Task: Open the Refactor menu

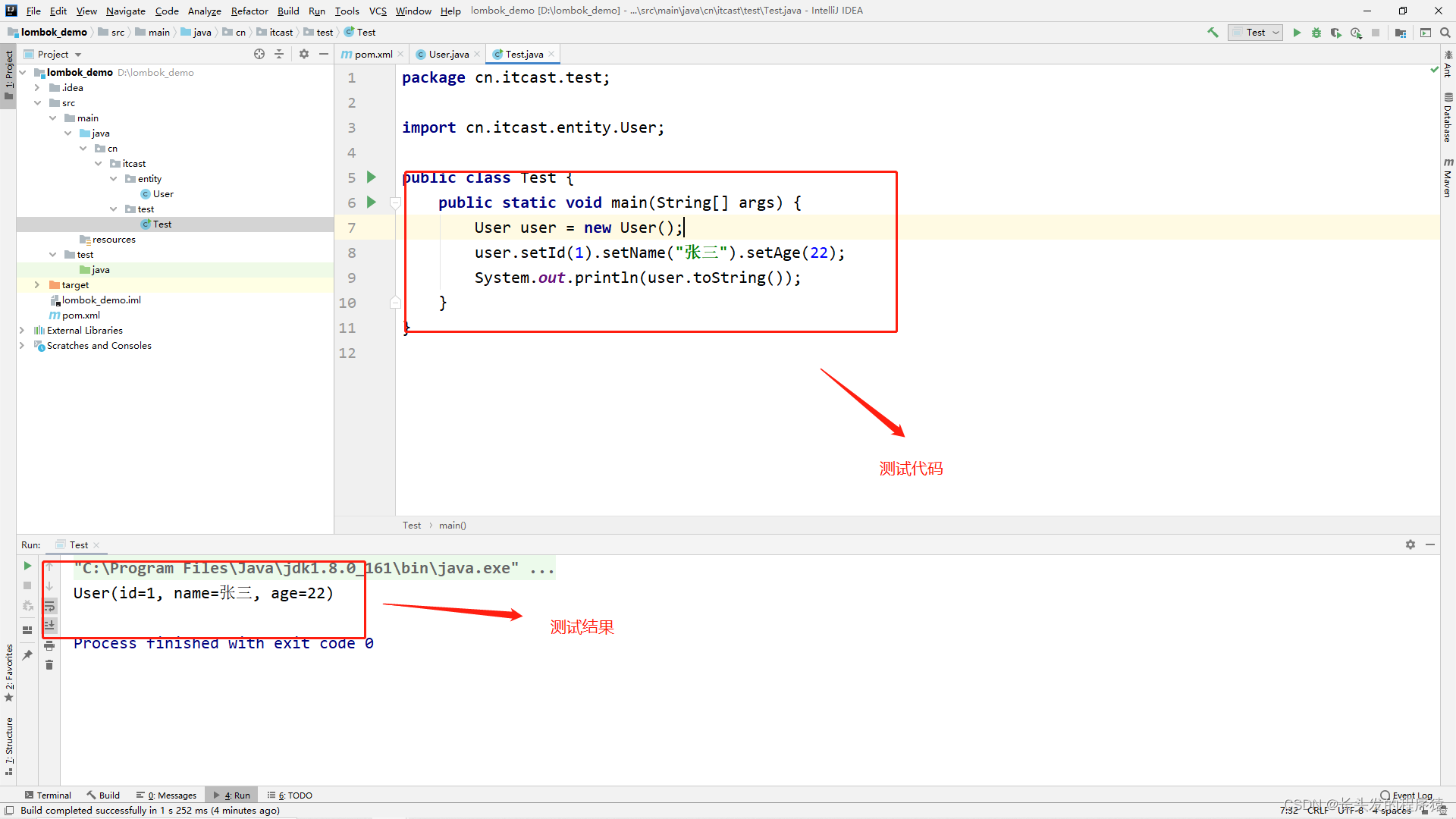Action: pyautogui.click(x=249, y=11)
